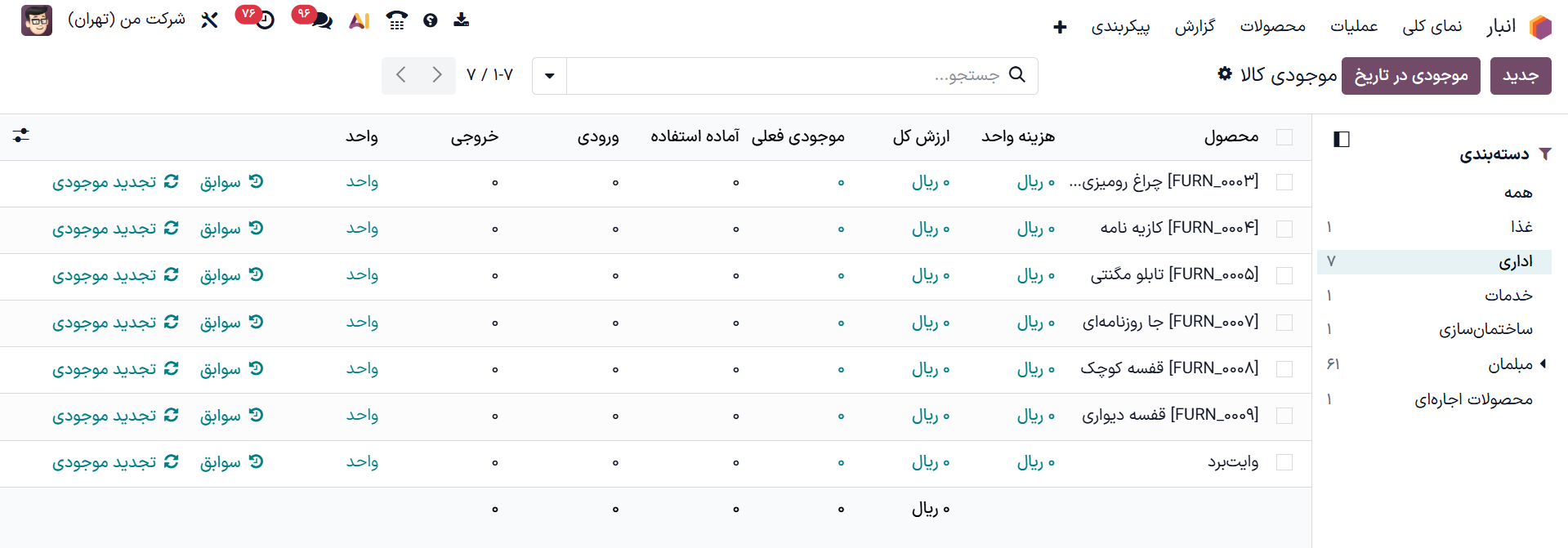This screenshot has width=1568, height=548.
Task: Click the pager counter ۱-۷ / ۷
Action: 489,75
